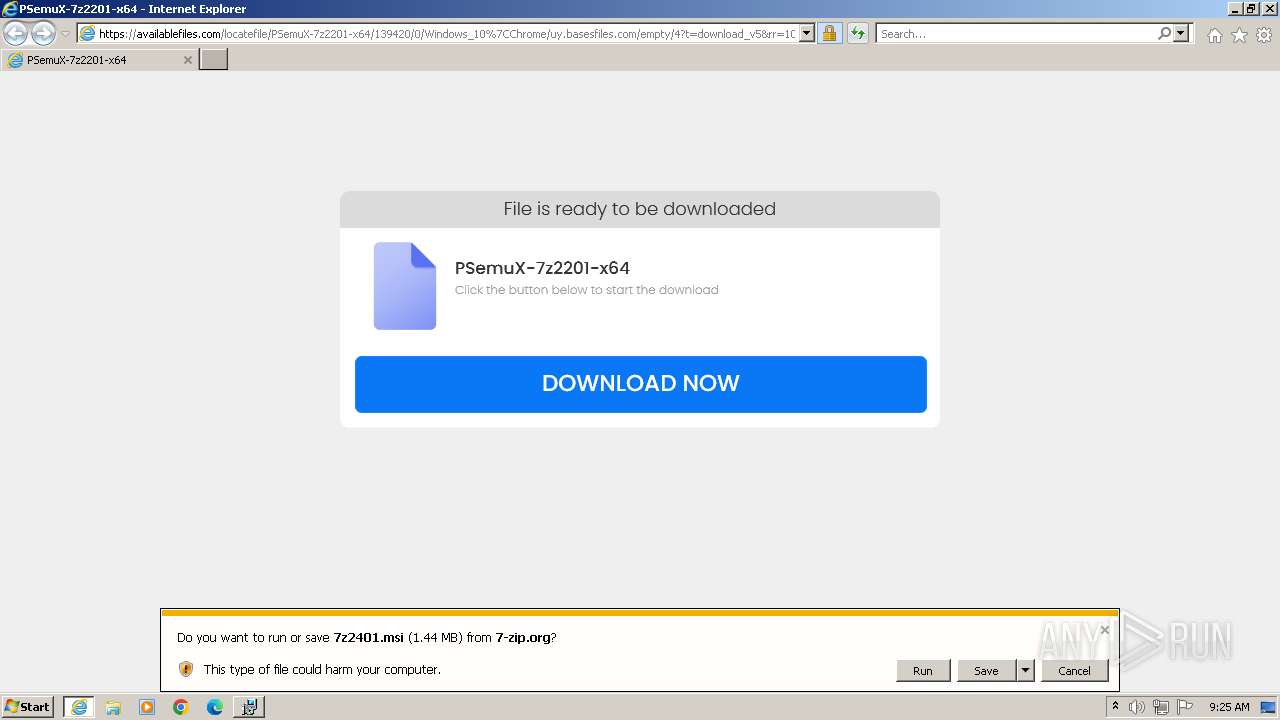Launch Microsoft Edge from taskbar
Viewport: 1280px width, 720px height.
click(x=215, y=707)
